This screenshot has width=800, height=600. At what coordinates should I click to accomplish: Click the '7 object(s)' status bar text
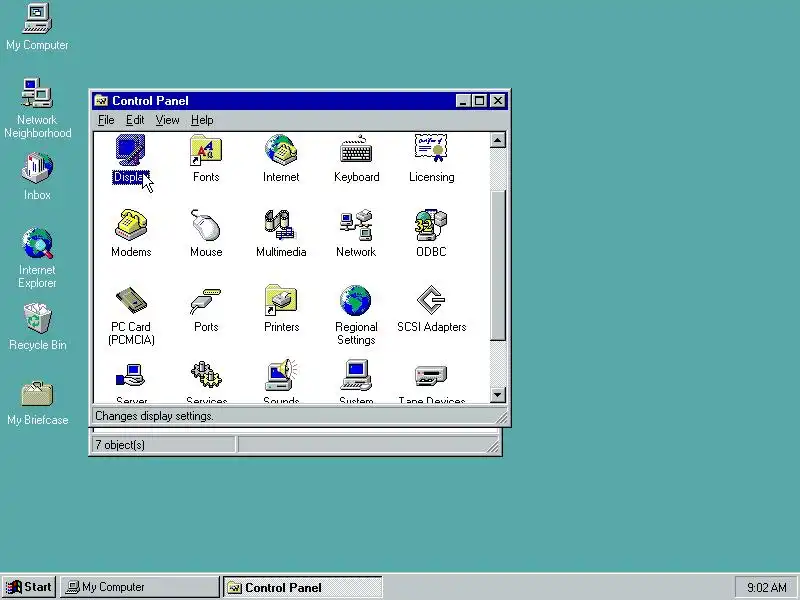pos(120,445)
